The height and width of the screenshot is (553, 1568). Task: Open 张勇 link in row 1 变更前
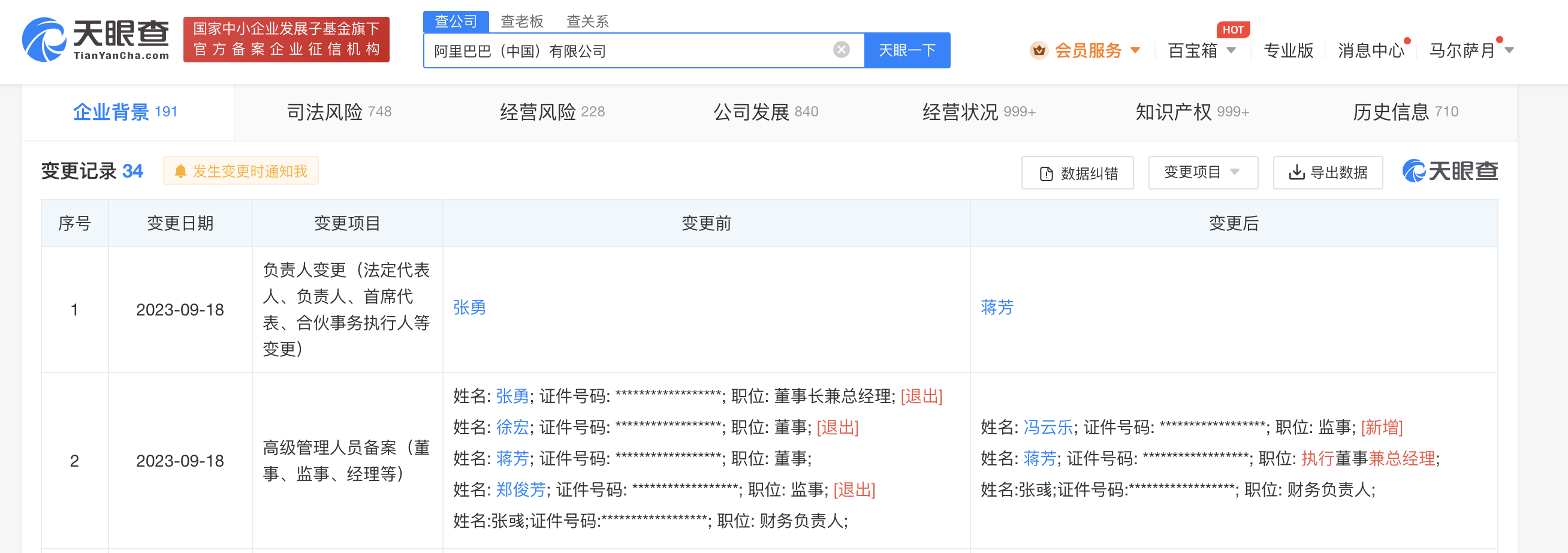[x=469, y=308]
